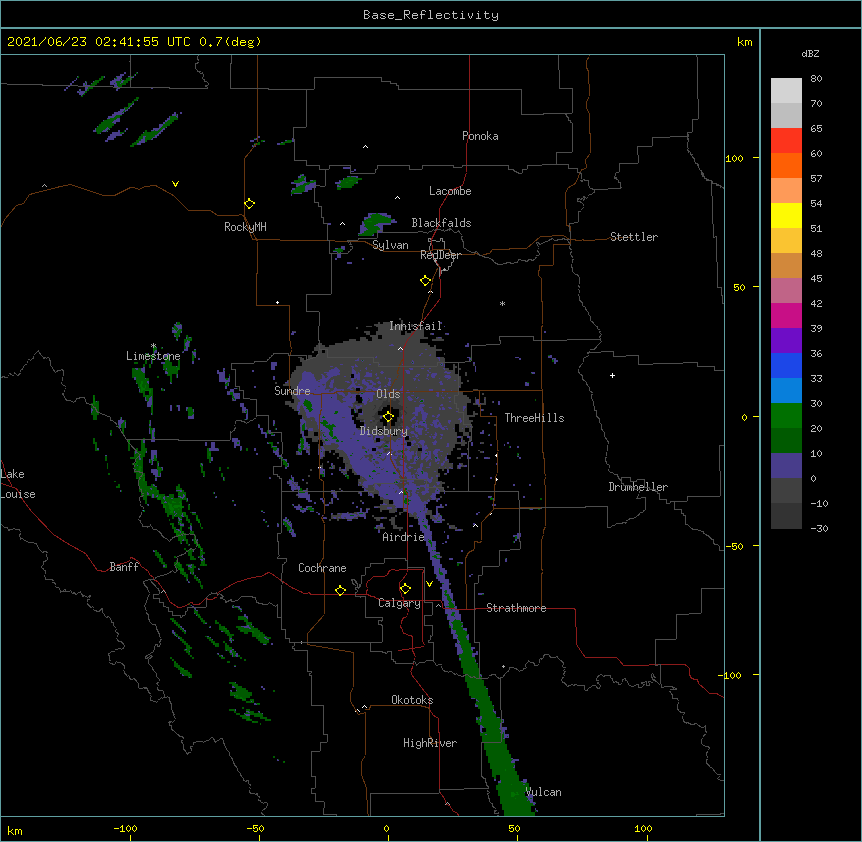This screenshot has width=862, height=842.
Task: Click the yellow diamond marker above the Calgary label
Action: pyautogui.click(x=405, y=589)
